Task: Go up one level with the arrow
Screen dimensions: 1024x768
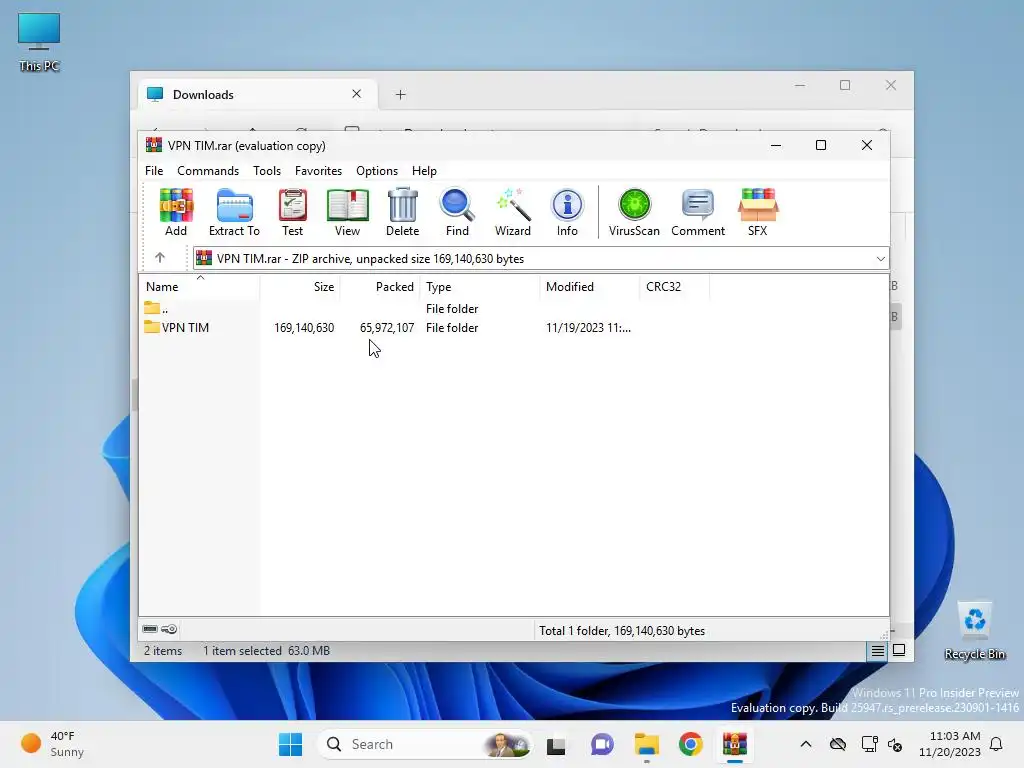Action: click(x=160, y=258)
